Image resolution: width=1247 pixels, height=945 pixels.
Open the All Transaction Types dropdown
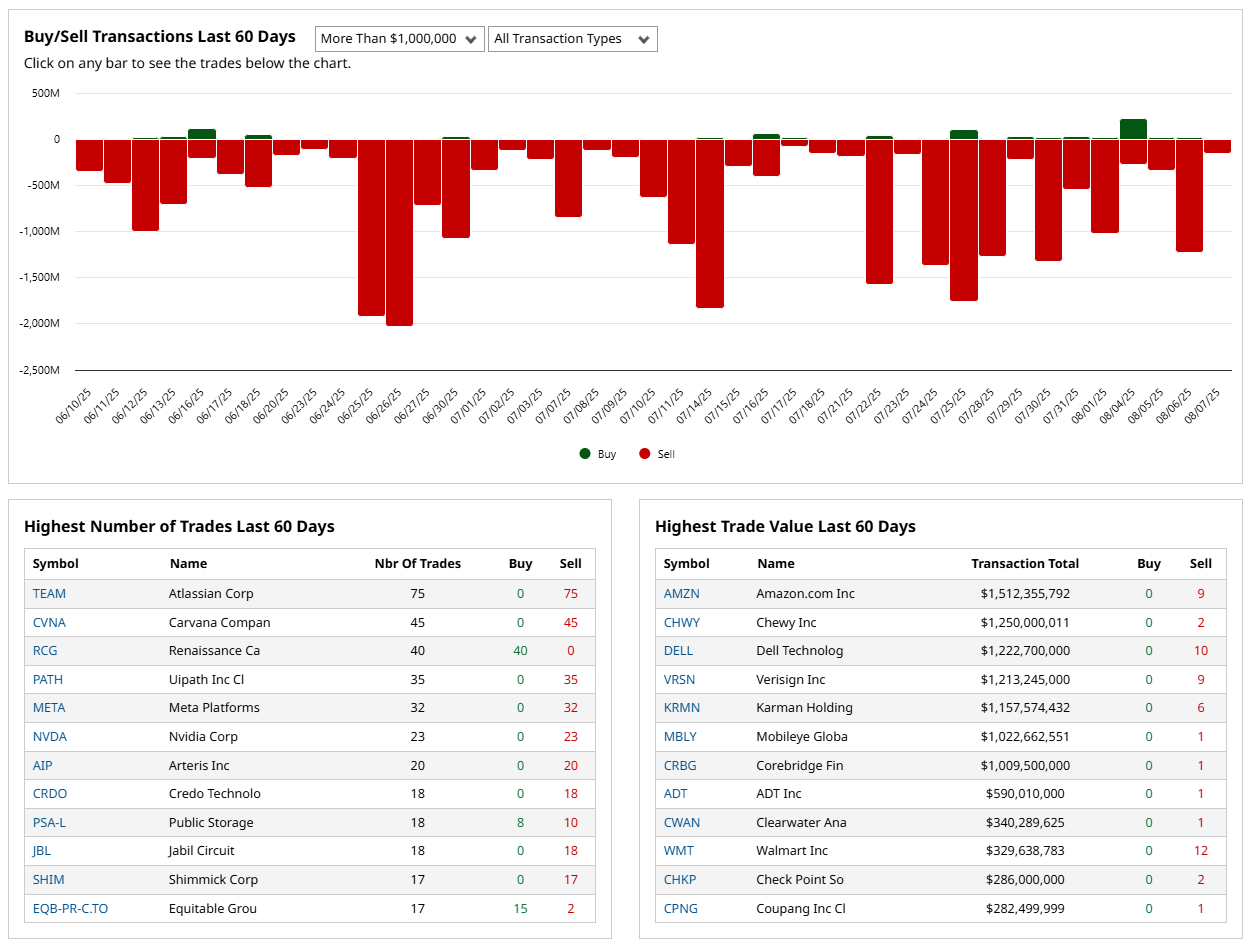(x=573, y=39)
